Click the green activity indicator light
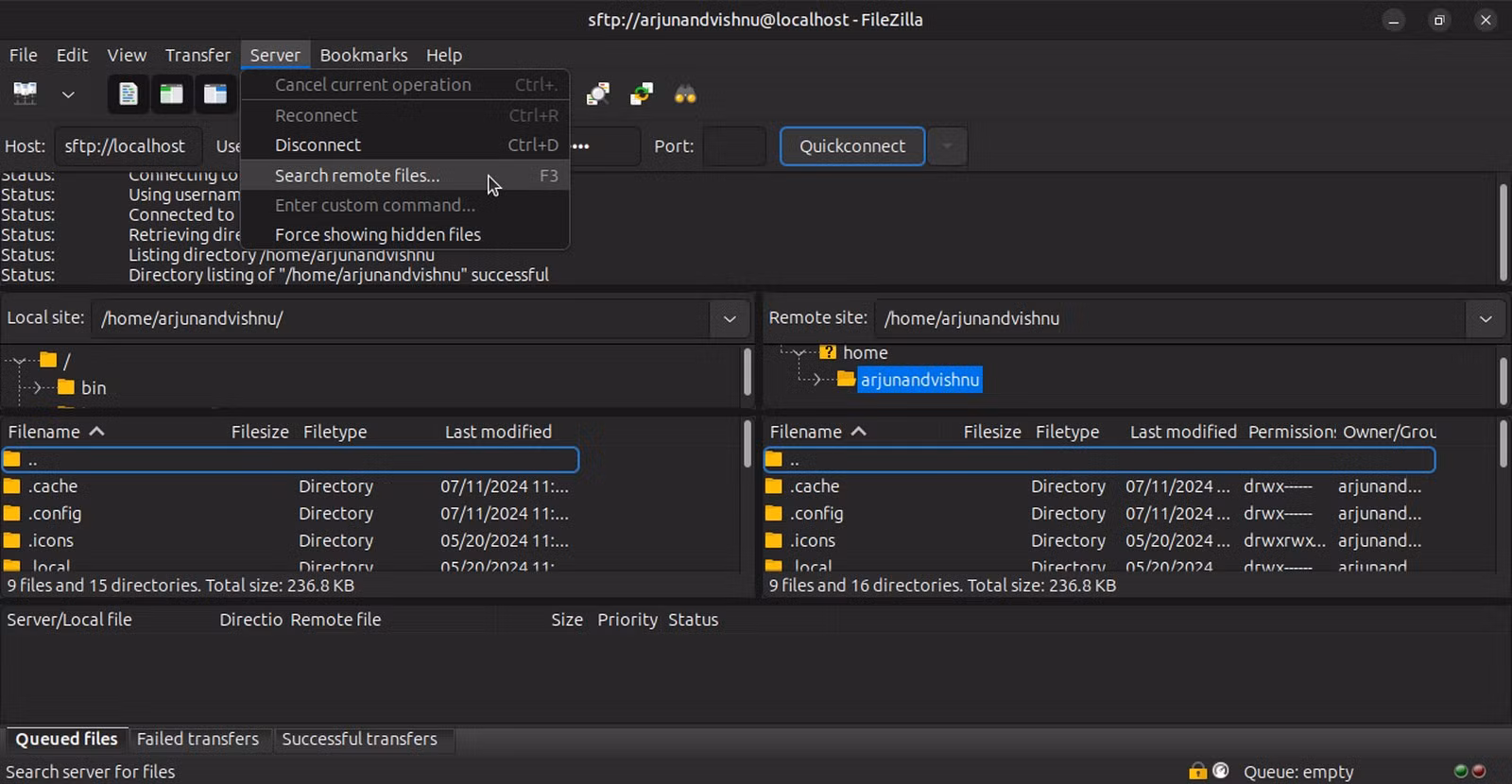The image size is (1512, 784). click(x=1461, y=771)
